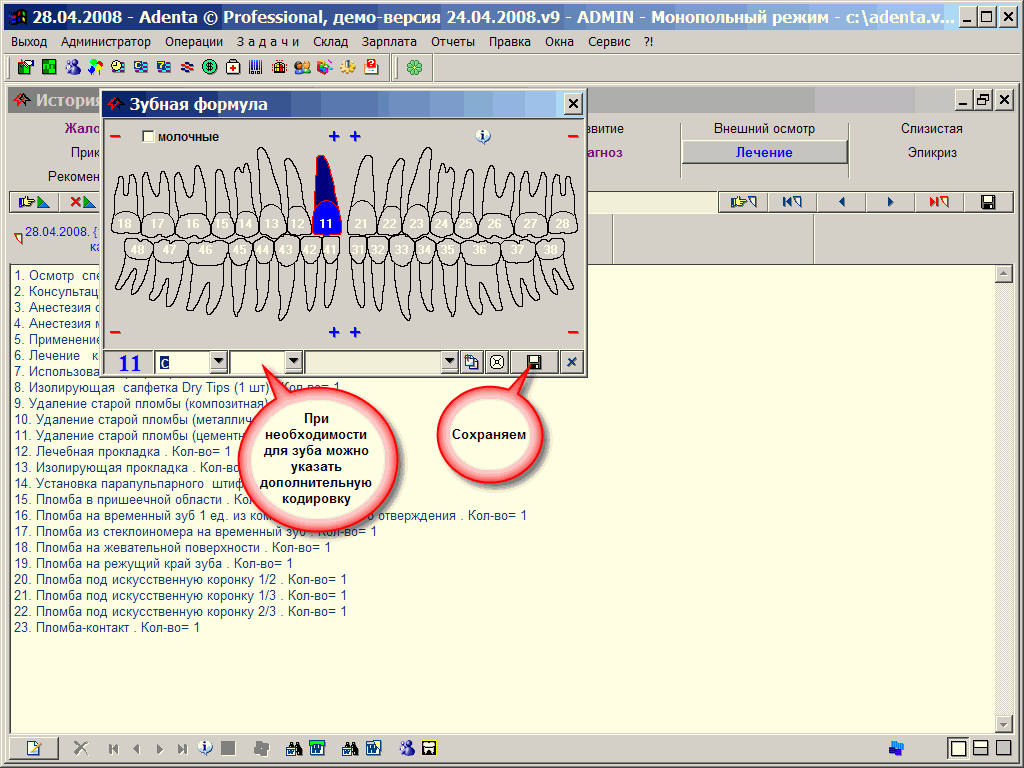Click the green clover icon in the toolbar
Viewport: 1024px width, 768px height.
(414, 67)
